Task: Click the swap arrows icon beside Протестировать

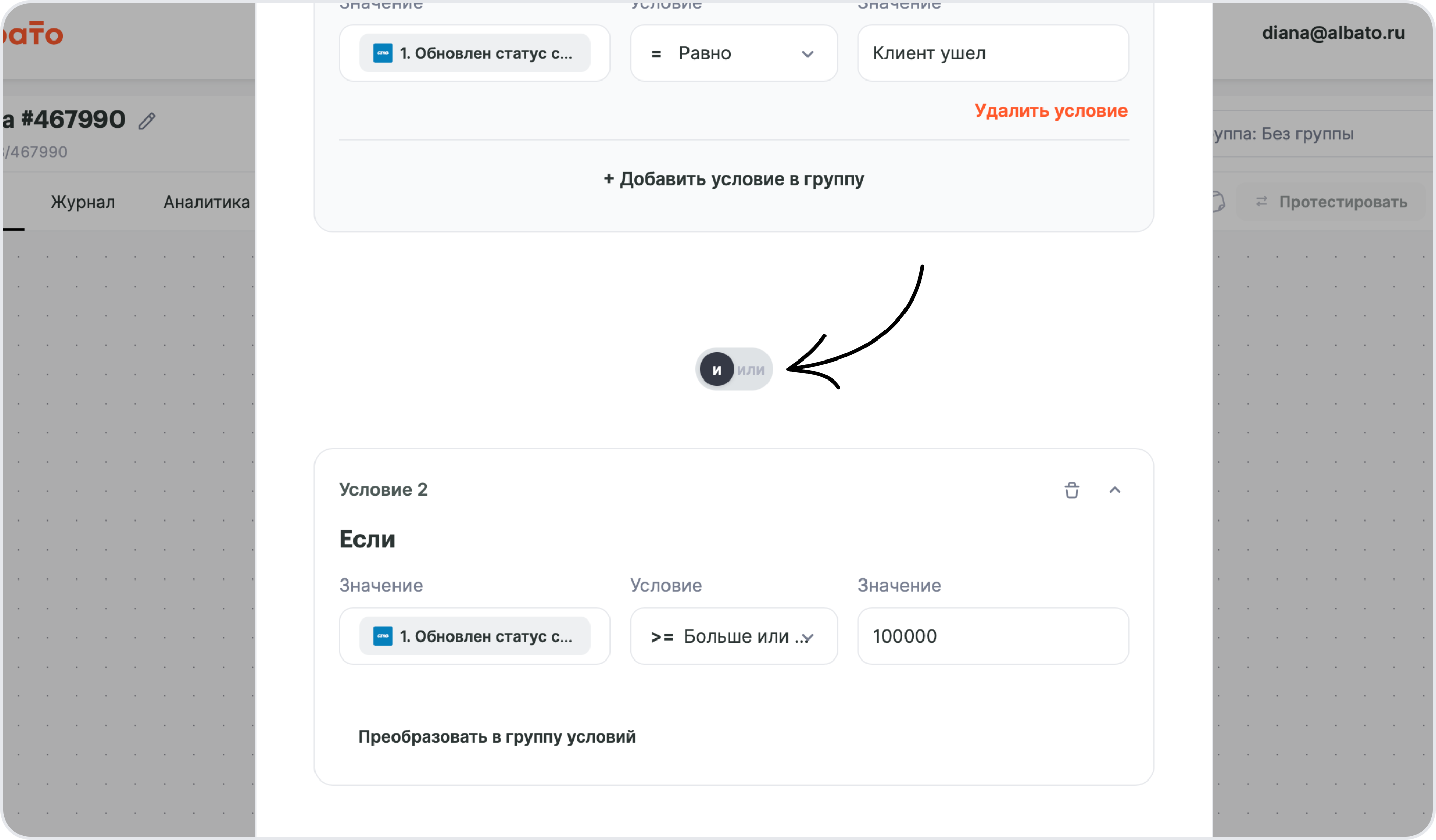Action: pyautogui.click(x=1262, y=201)
